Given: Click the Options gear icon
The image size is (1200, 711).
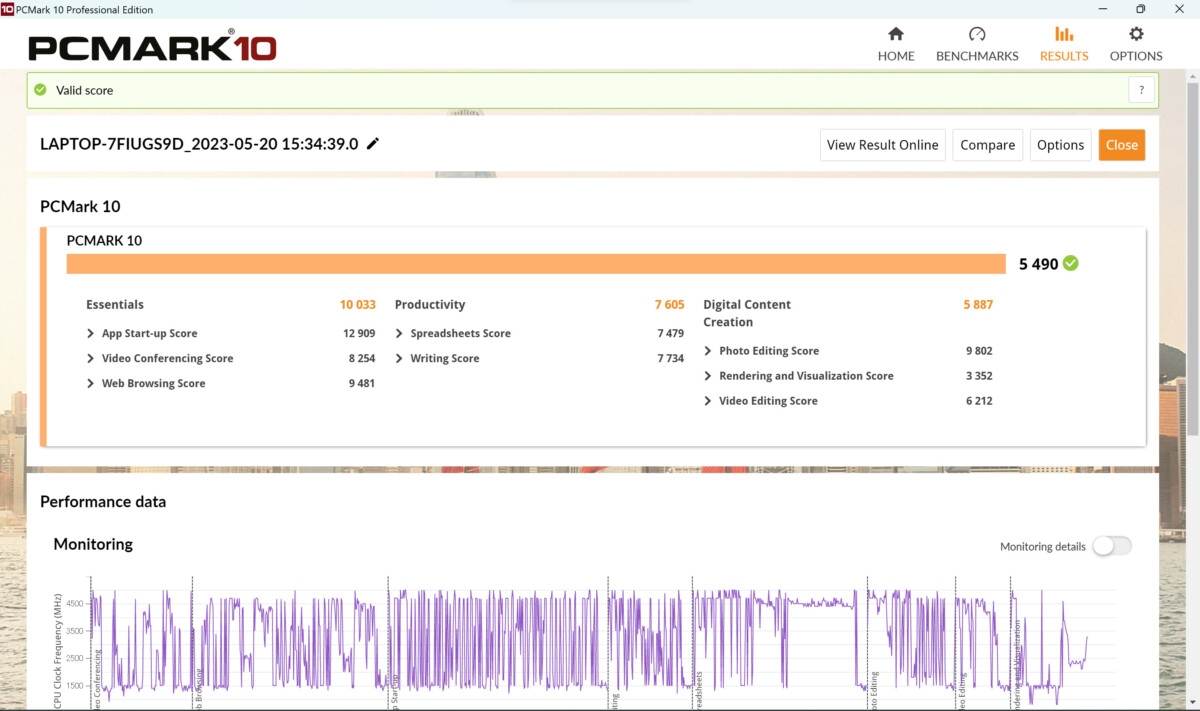Looking at the screenshot, I should [1136, 34].
